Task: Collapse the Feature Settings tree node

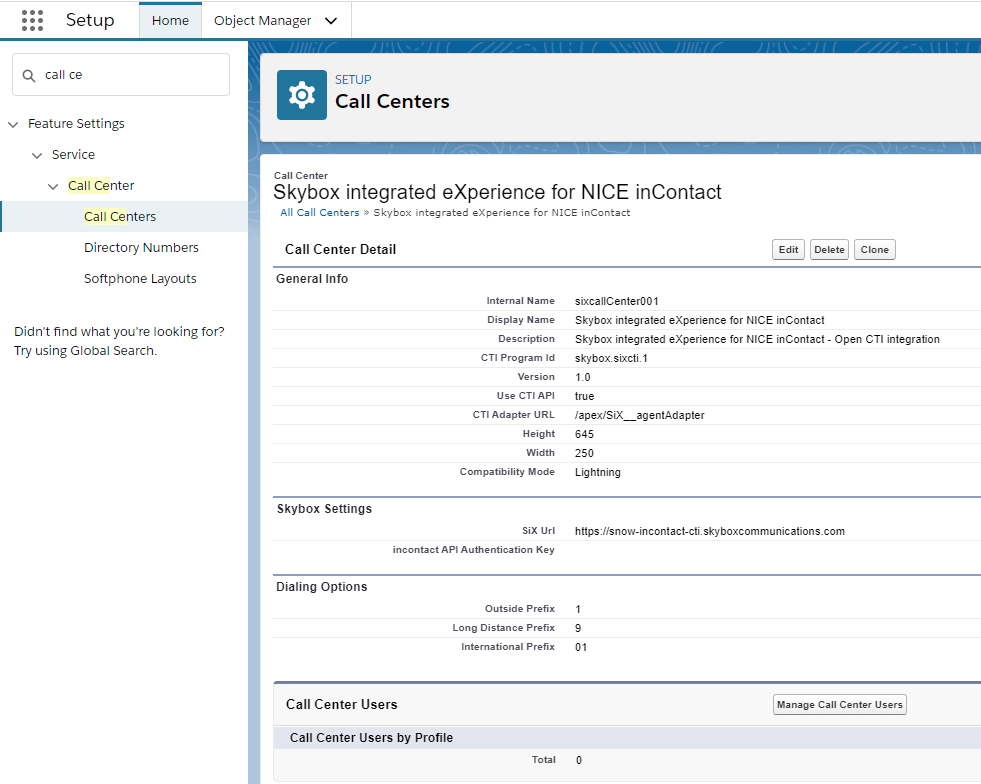Action: pos(13,124)
